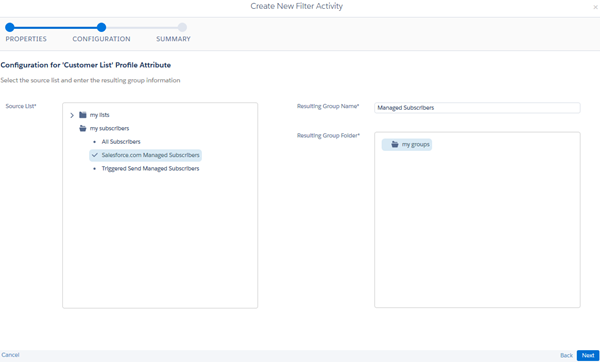Cancel the filter activity creation
Image resolution: width=600 pixels, height=362 pixels.
click(10, 355)
